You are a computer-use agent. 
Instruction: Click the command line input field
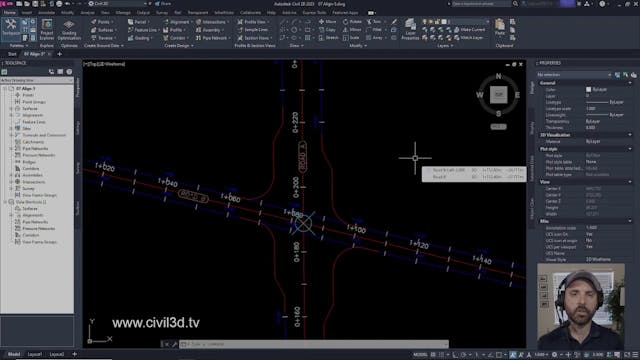point(313,344)
